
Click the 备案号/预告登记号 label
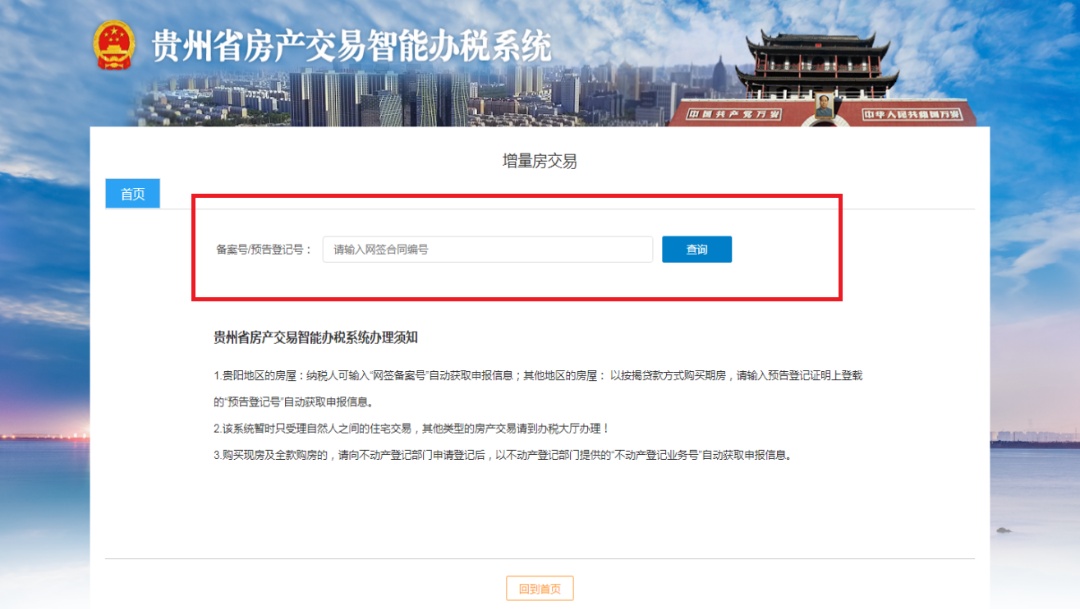coord(264,249)
